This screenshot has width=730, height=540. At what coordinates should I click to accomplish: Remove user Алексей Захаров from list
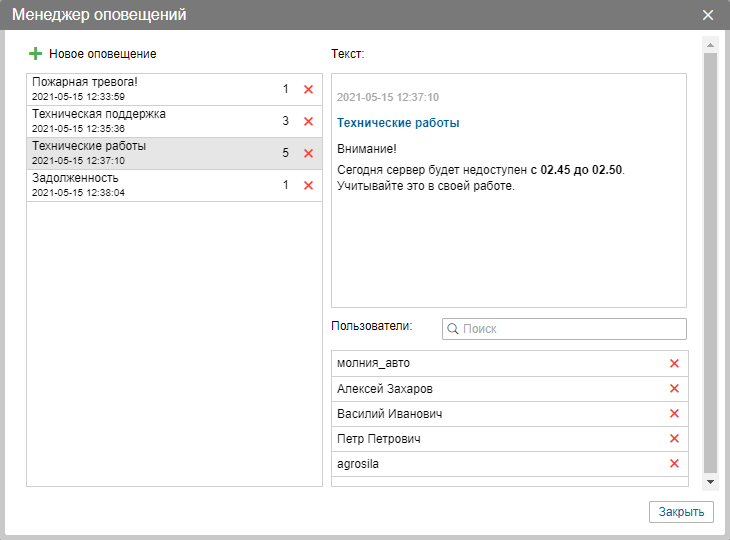click(x=674, y=388)
